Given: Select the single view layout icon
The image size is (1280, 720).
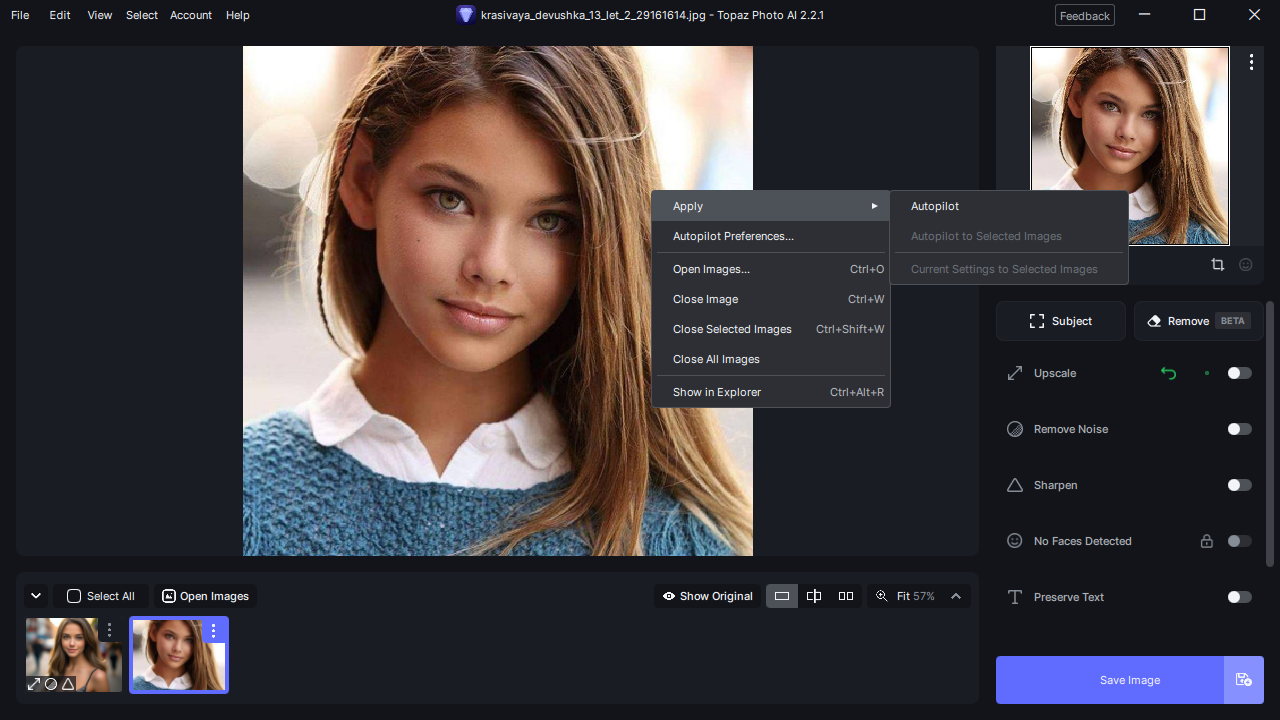Looking at the screenshot, I should (x=782, y=596).
